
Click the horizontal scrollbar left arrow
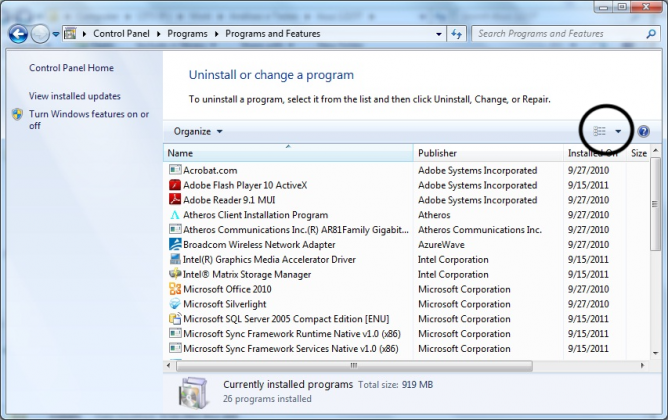[168, 365]
